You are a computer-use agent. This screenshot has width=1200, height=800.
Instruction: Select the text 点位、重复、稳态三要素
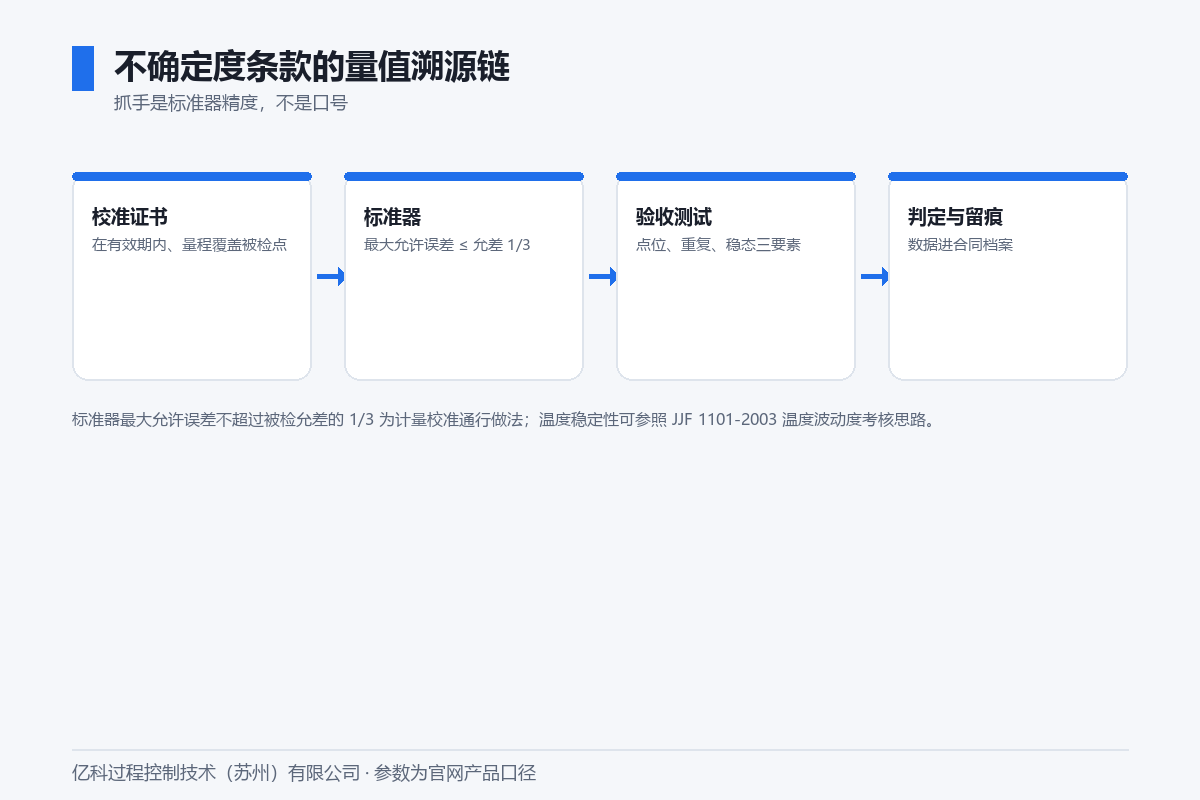(x=718, y=245)
